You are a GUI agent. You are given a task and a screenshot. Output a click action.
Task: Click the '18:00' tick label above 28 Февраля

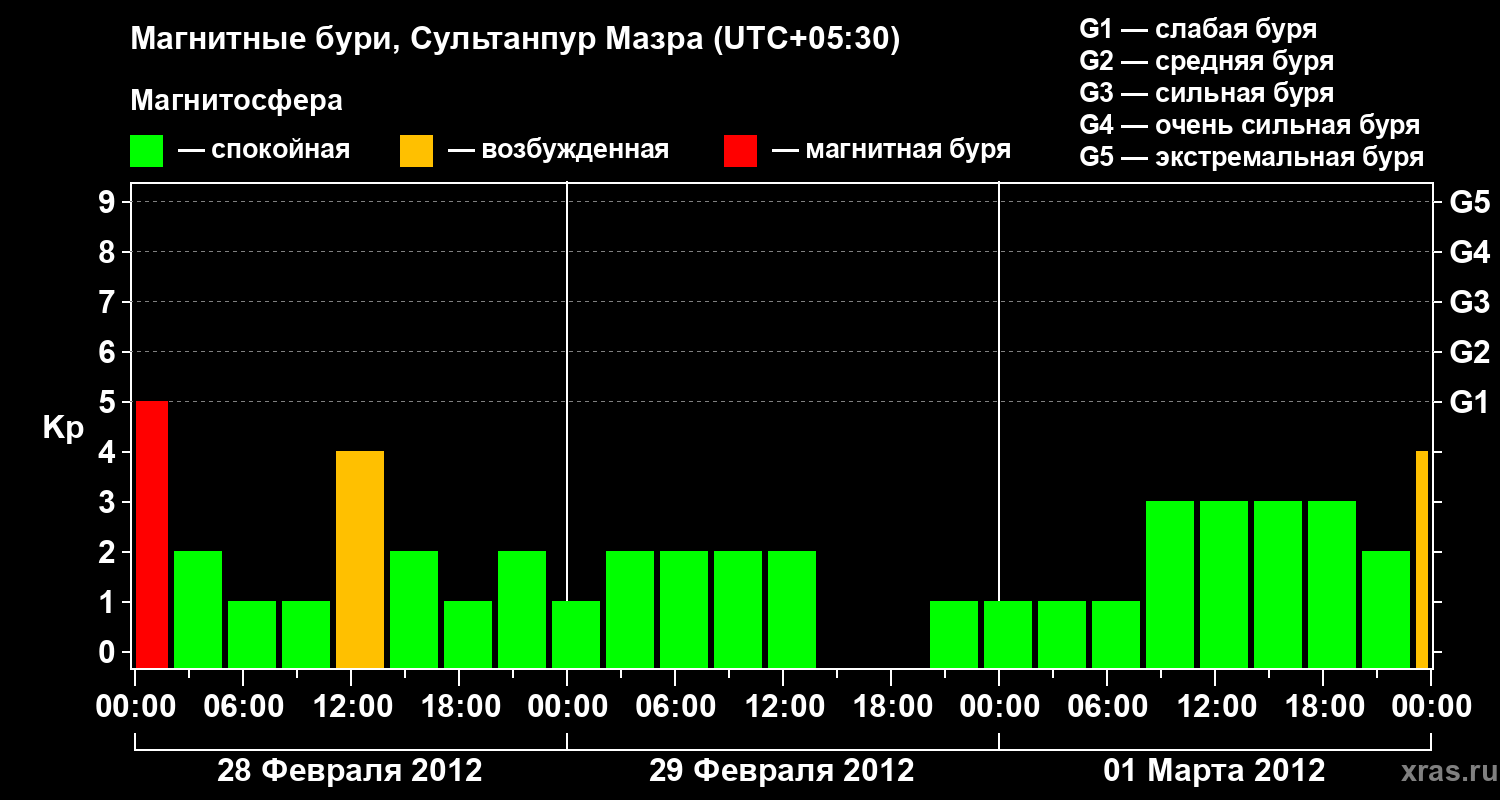pyautogui.click(x=459, y=707)
